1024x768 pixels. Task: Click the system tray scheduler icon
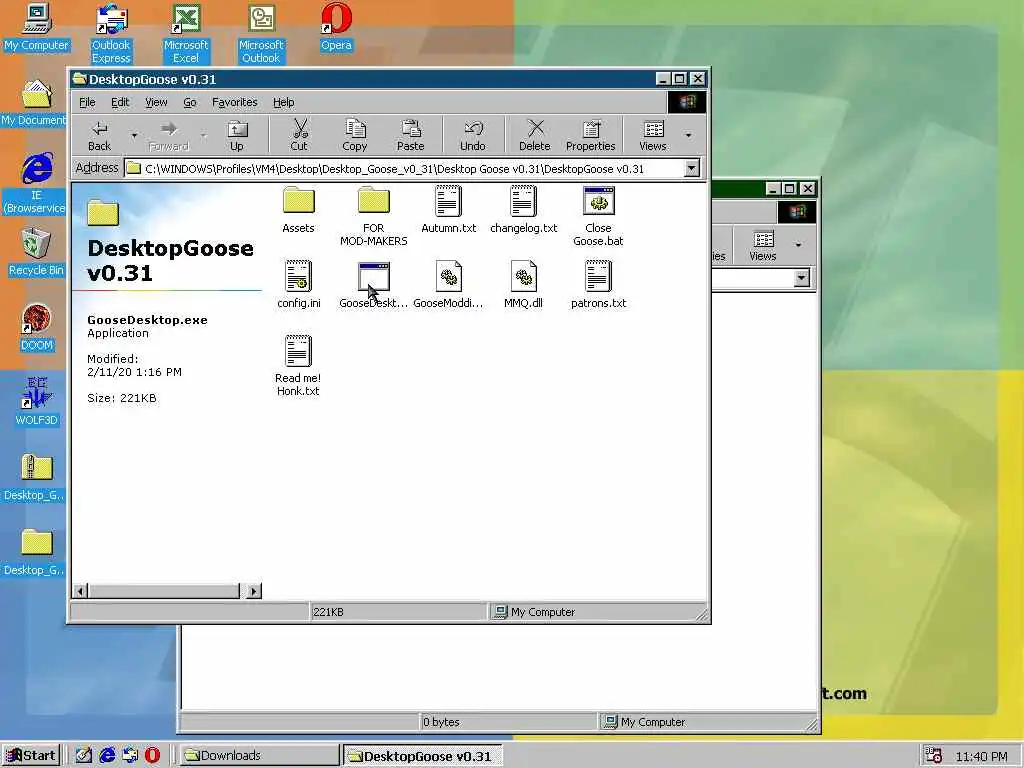pos(934,756)
